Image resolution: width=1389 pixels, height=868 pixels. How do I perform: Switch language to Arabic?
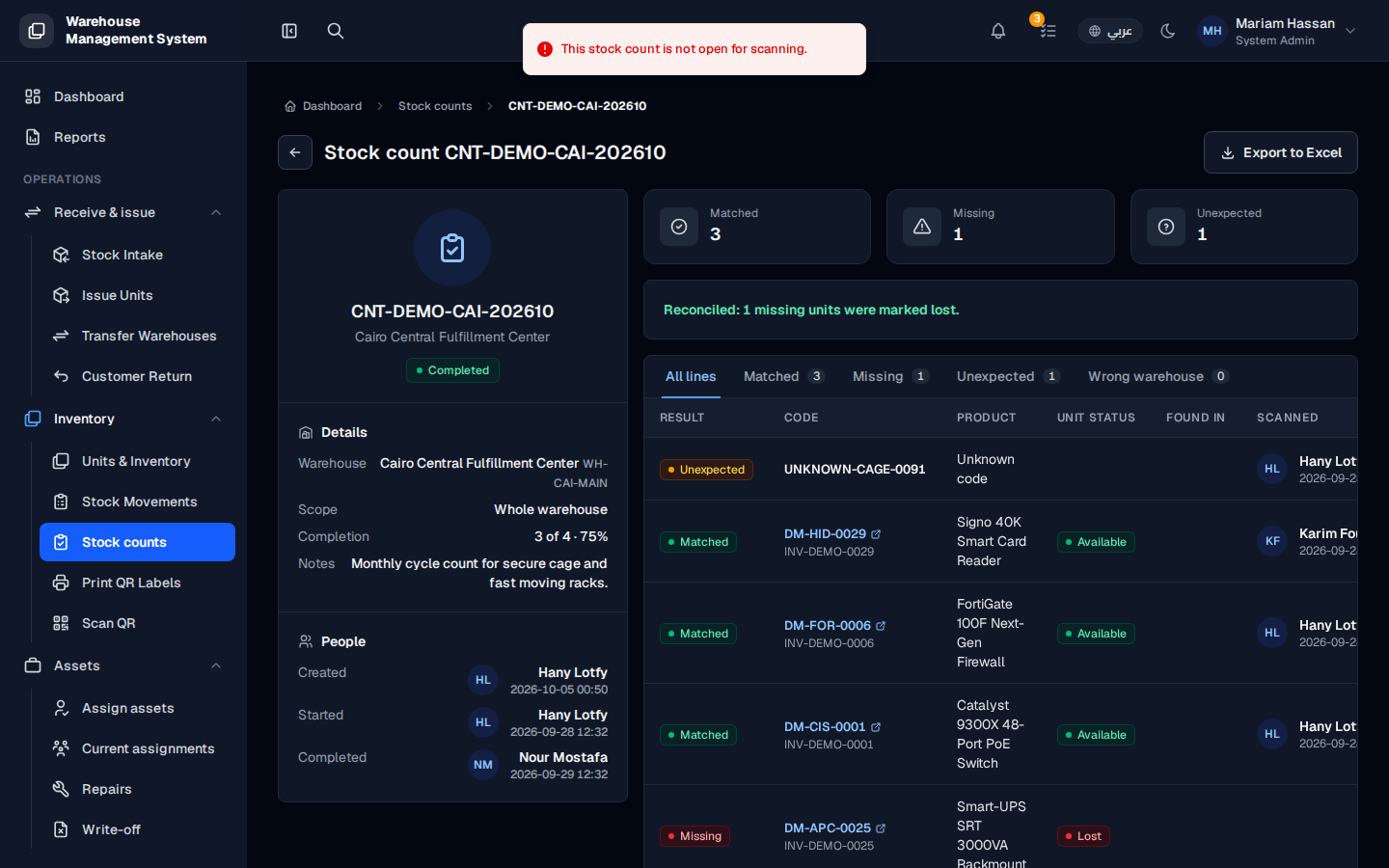[1110, 31]
